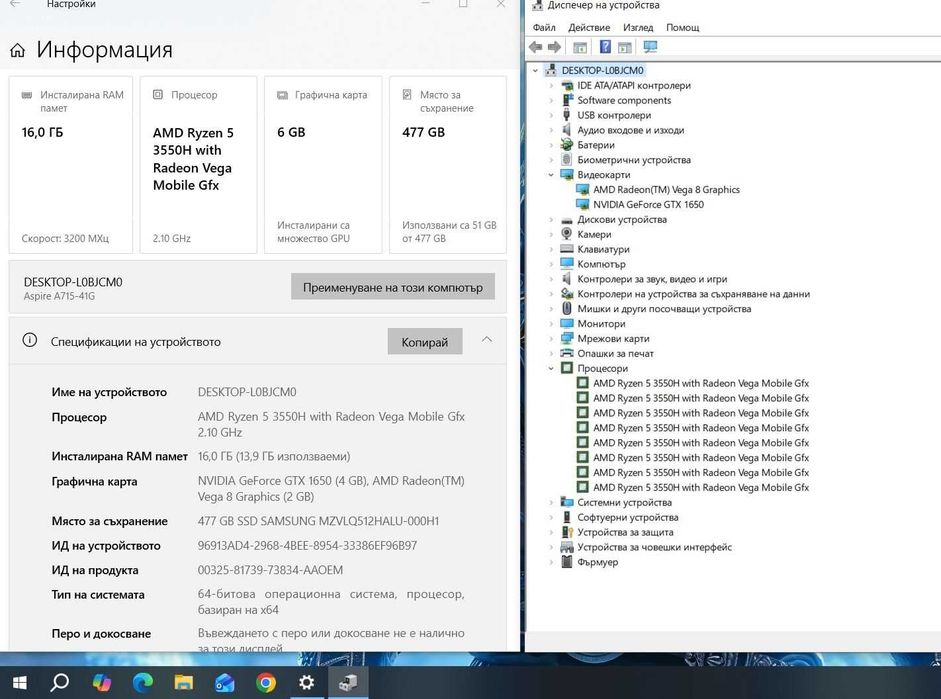Collapse the DESKTOP-L0BJCM0 root node
Viewport: 941px width, 699px height.
click(x=535, y=70)
